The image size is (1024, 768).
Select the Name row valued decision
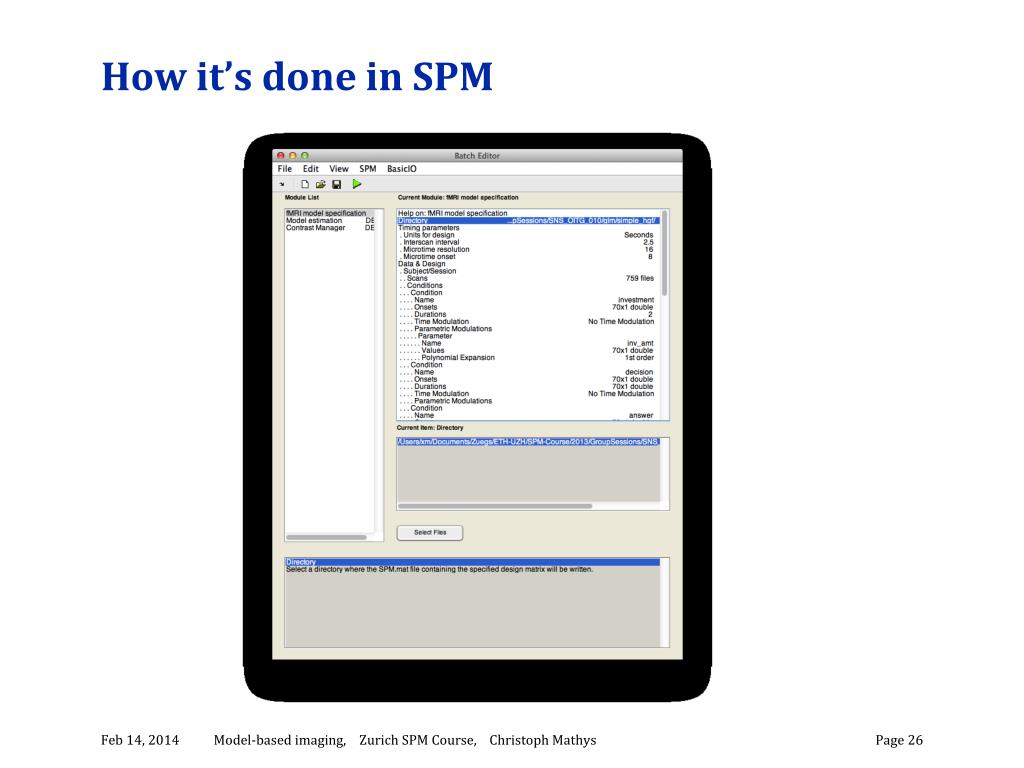pos(528,372)
